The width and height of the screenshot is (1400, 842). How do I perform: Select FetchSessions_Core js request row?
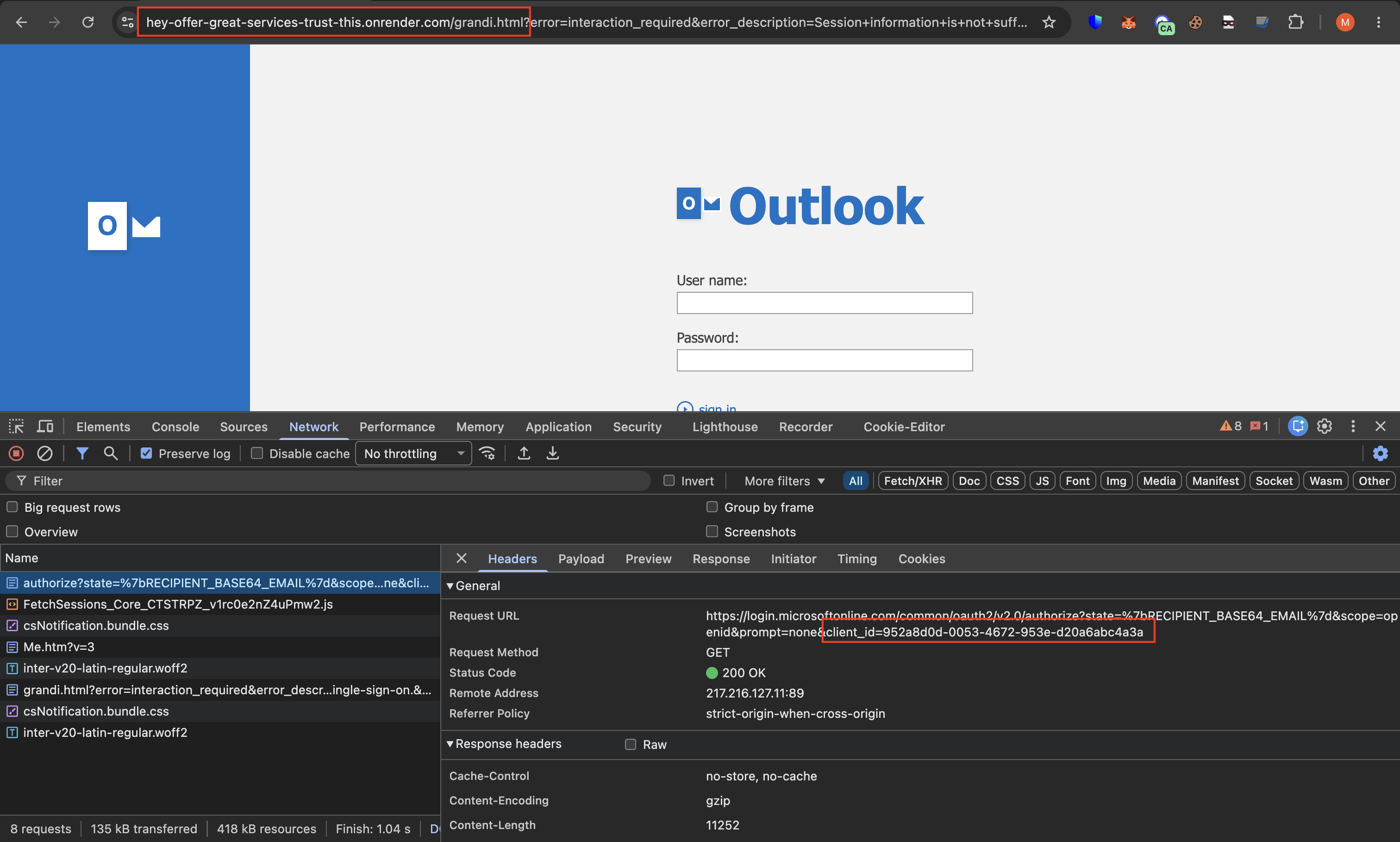[x=220, y=604]
